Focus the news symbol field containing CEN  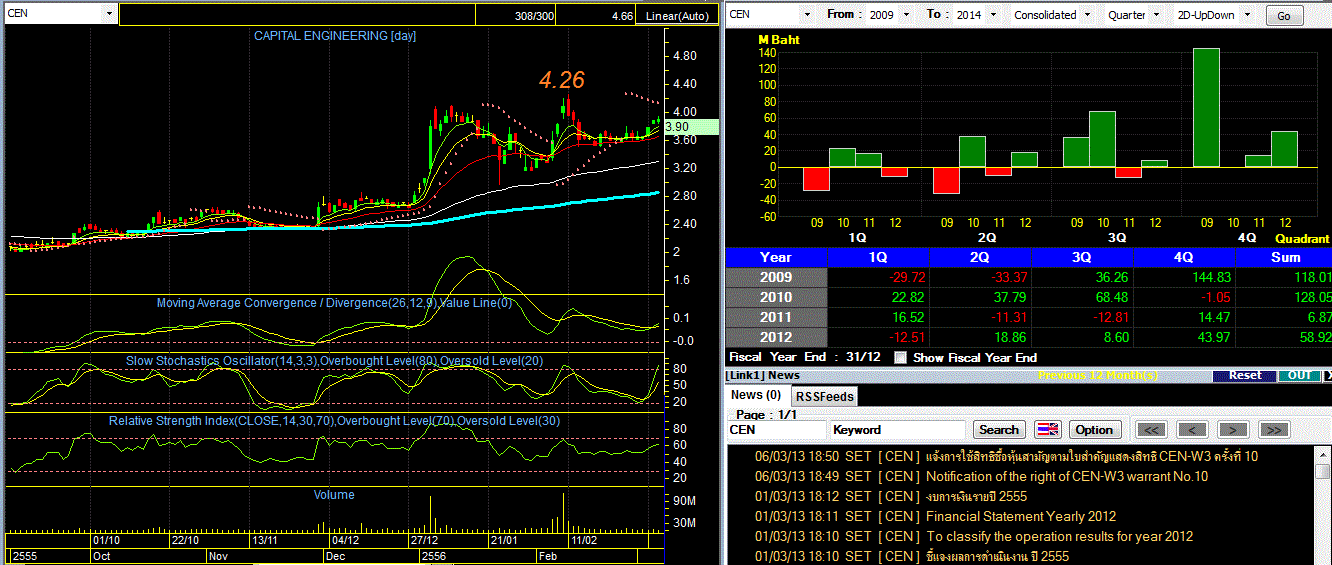pos(776,430)
